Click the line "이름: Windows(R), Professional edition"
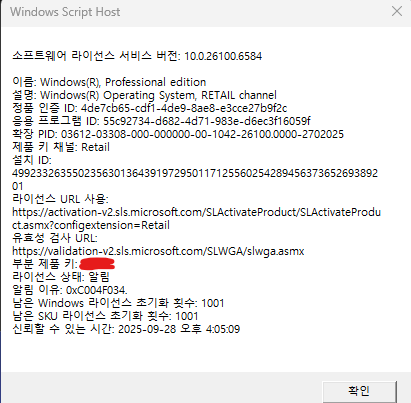411x403 pixels. coord(109,82)
